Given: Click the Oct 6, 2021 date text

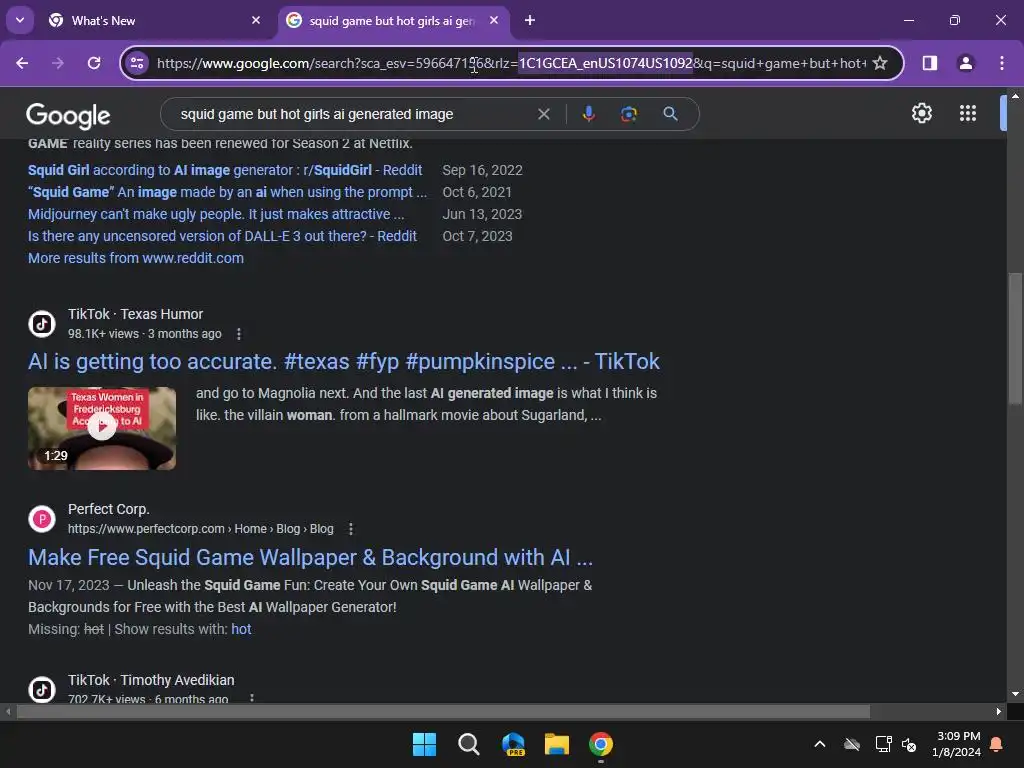Looking at the screenshot, I should (477, 193).
